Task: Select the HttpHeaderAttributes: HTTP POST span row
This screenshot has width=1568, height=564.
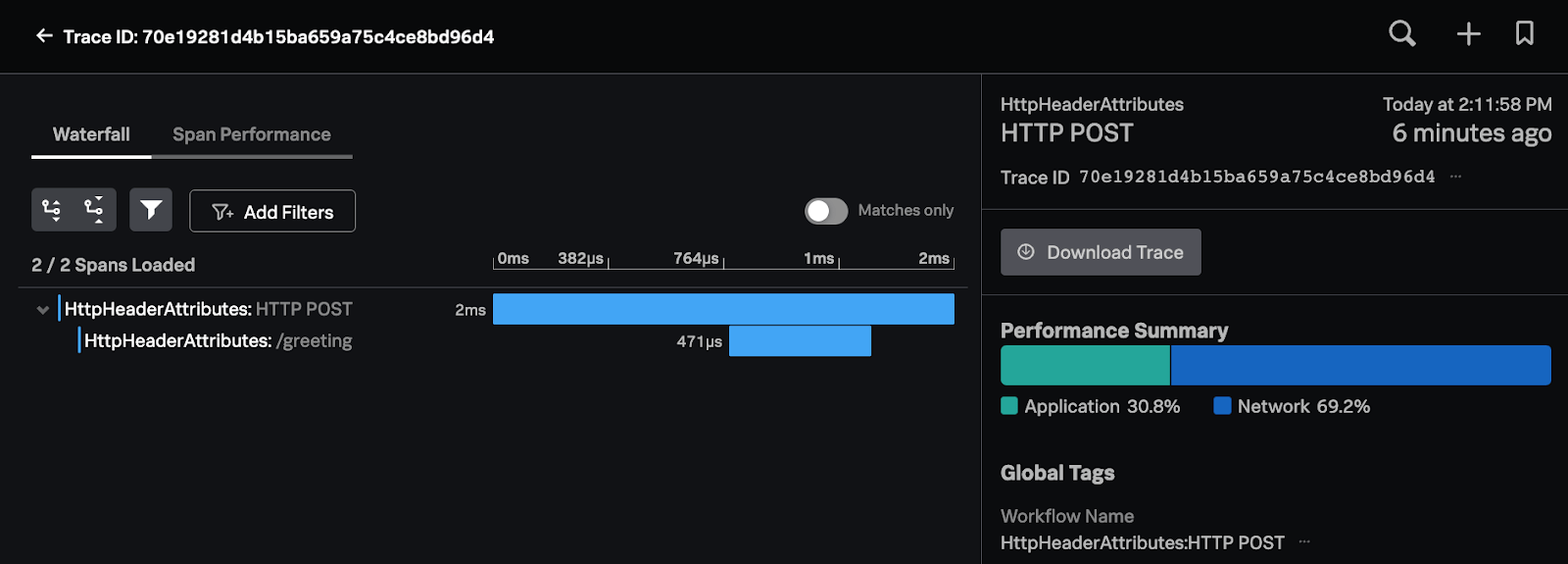Action: (x=208, y=309)
